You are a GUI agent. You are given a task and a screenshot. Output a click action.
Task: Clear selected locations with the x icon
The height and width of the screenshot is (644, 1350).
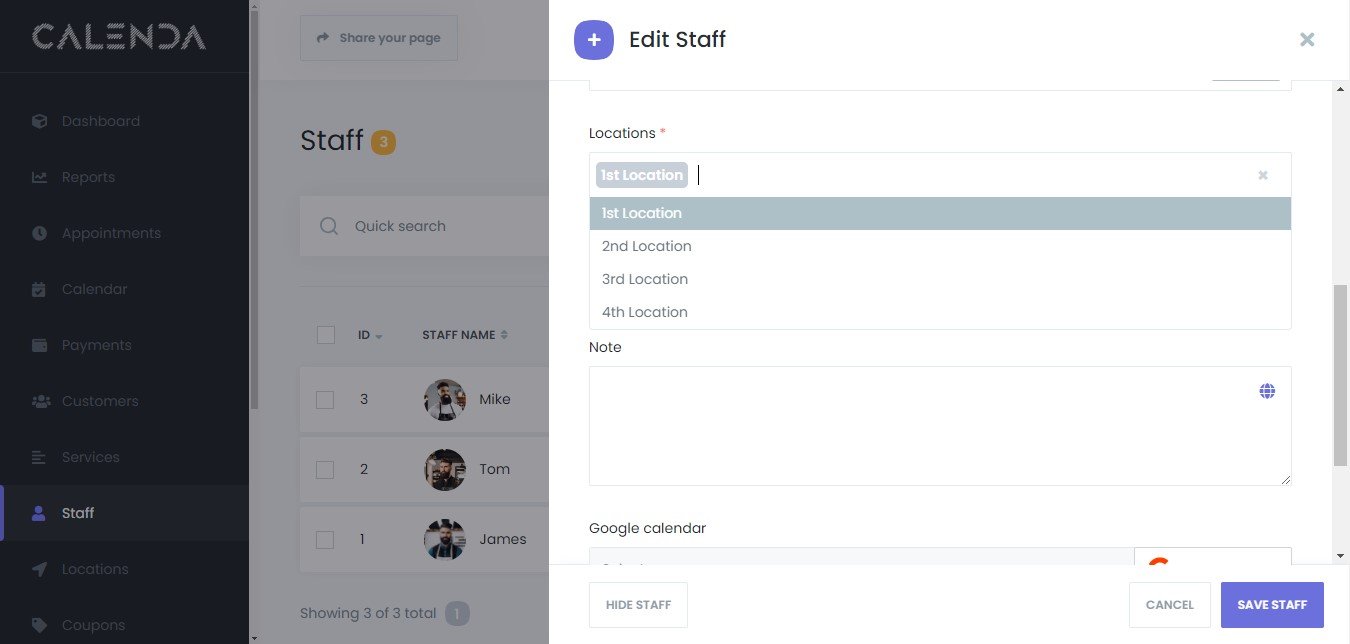click(x=1263, y=175)
